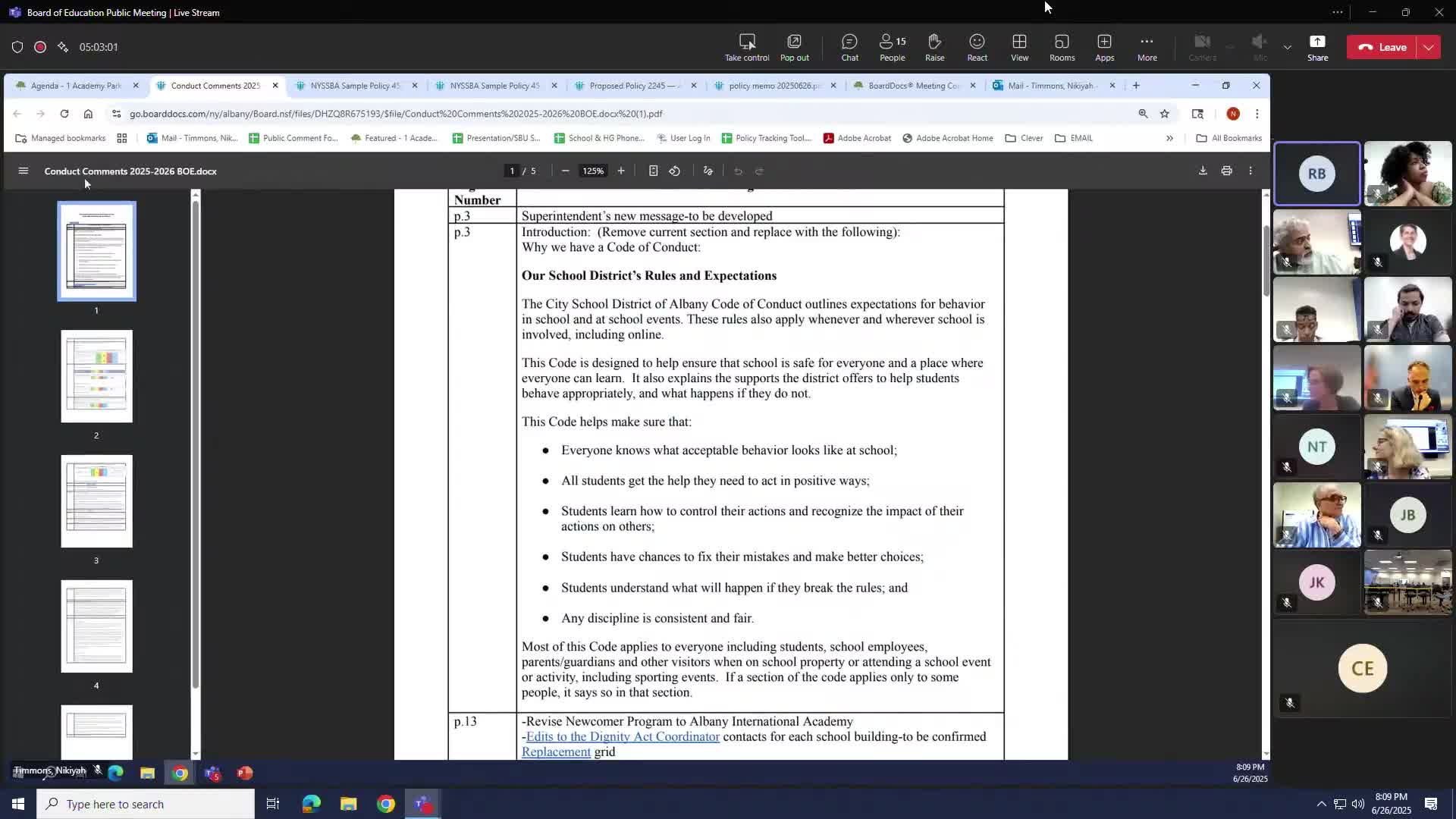Pop out the shared content window
Image resolution: width=1456 pixels, height=819 pixels.
pyautogui.click(x=794, y=47)
